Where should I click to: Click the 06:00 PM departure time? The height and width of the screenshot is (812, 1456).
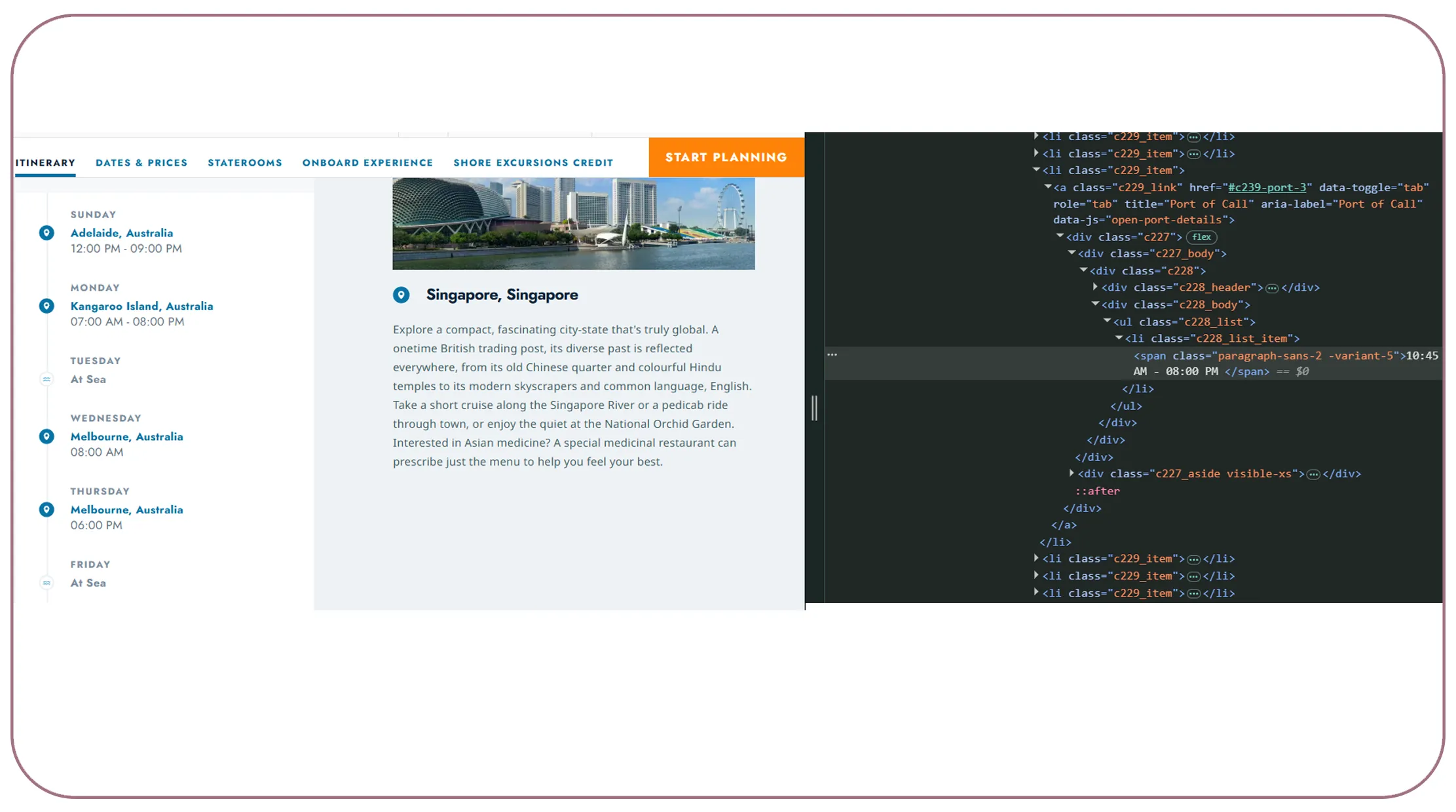click(96, 526)
